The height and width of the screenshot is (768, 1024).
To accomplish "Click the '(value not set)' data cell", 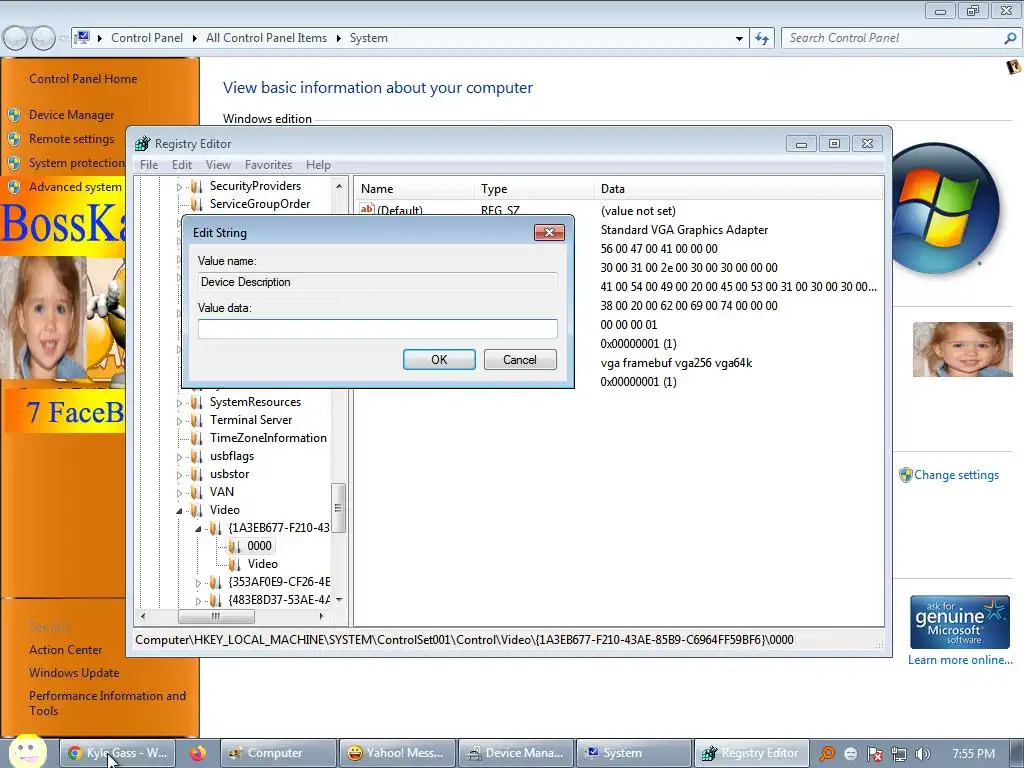I will coord(638,211).
